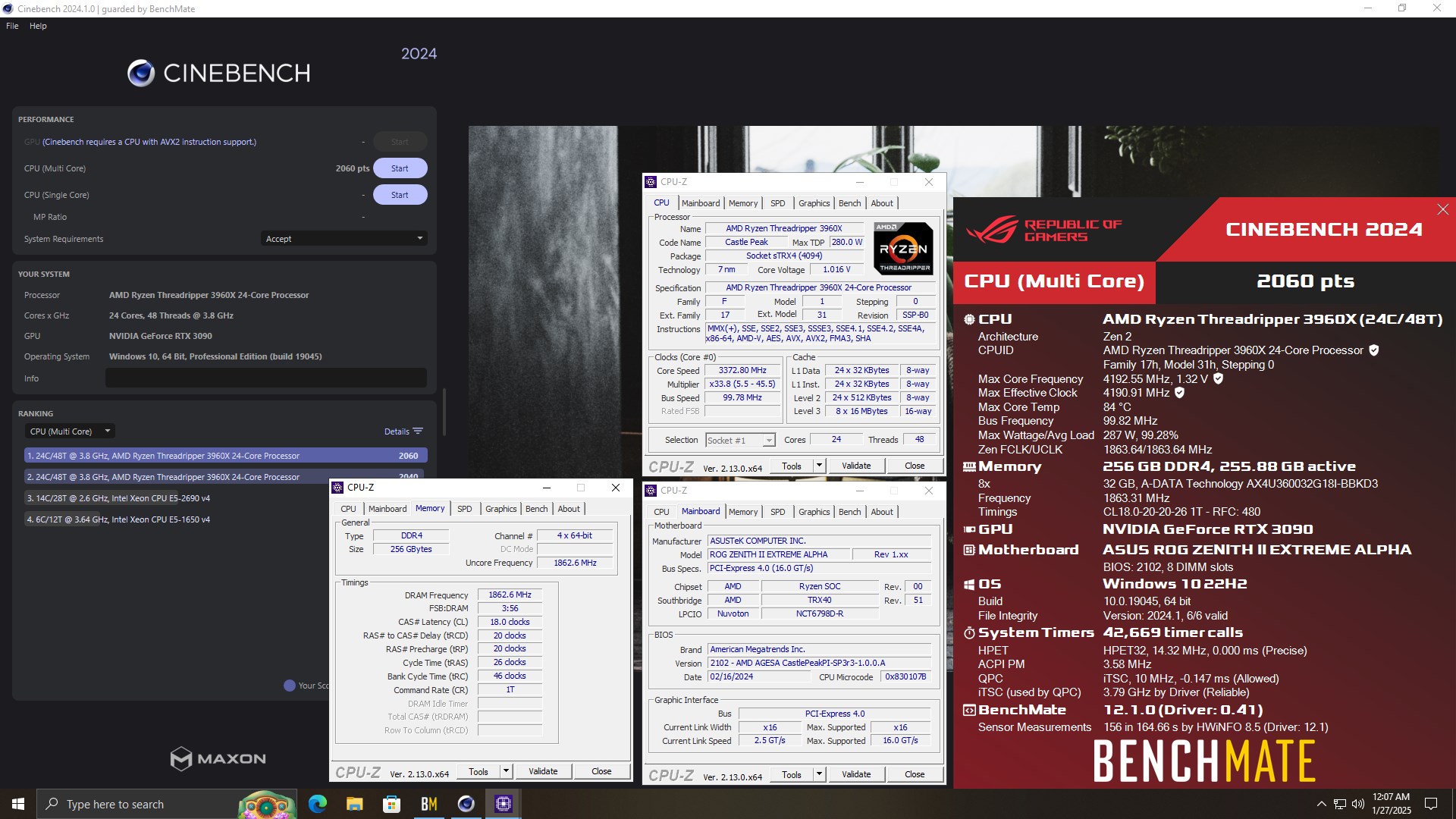
Task: Select Mainboard tab in CPU-Z Memory window
Action: 388,509
